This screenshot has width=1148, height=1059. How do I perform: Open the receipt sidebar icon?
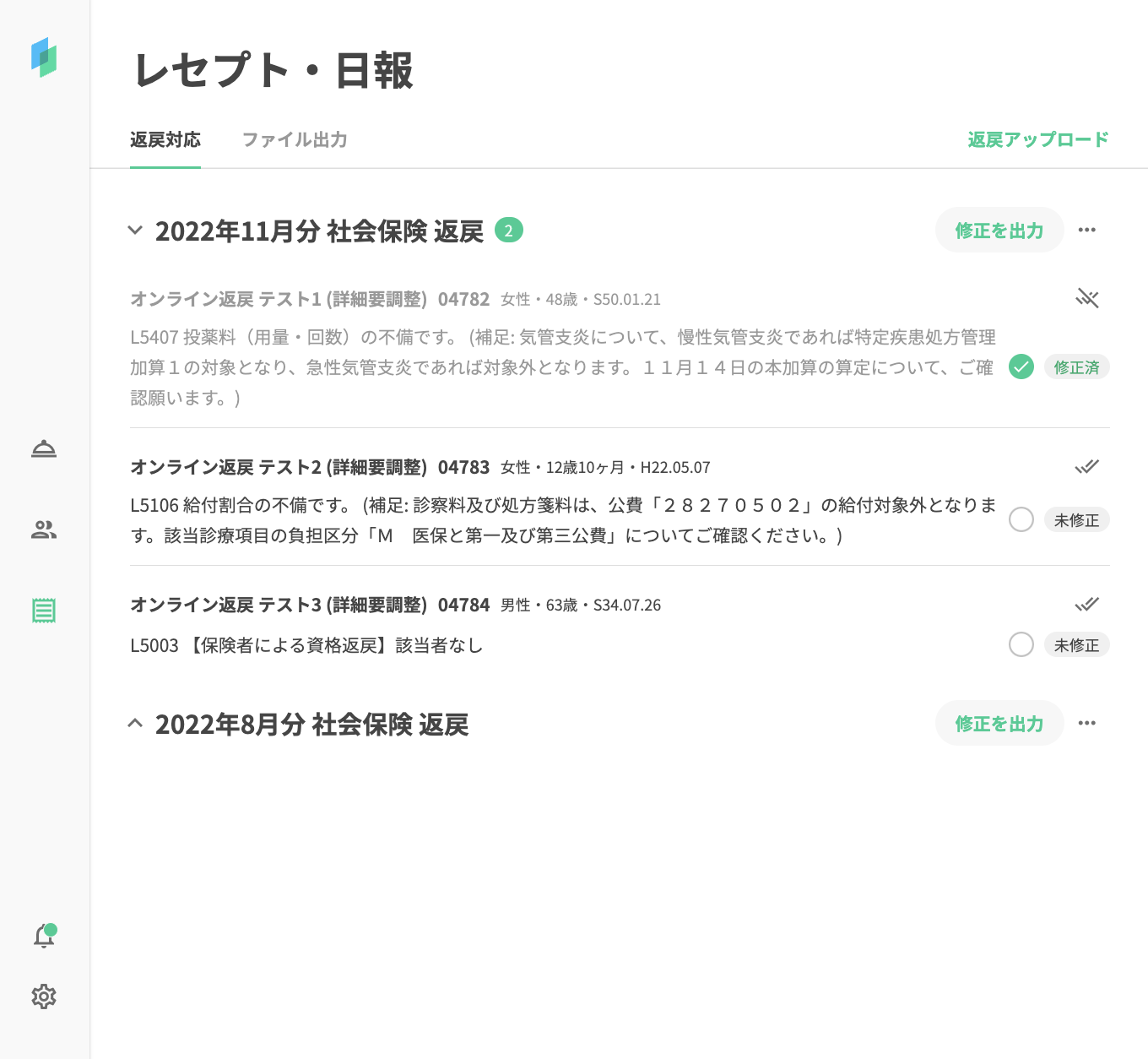[x=44, y=611]
